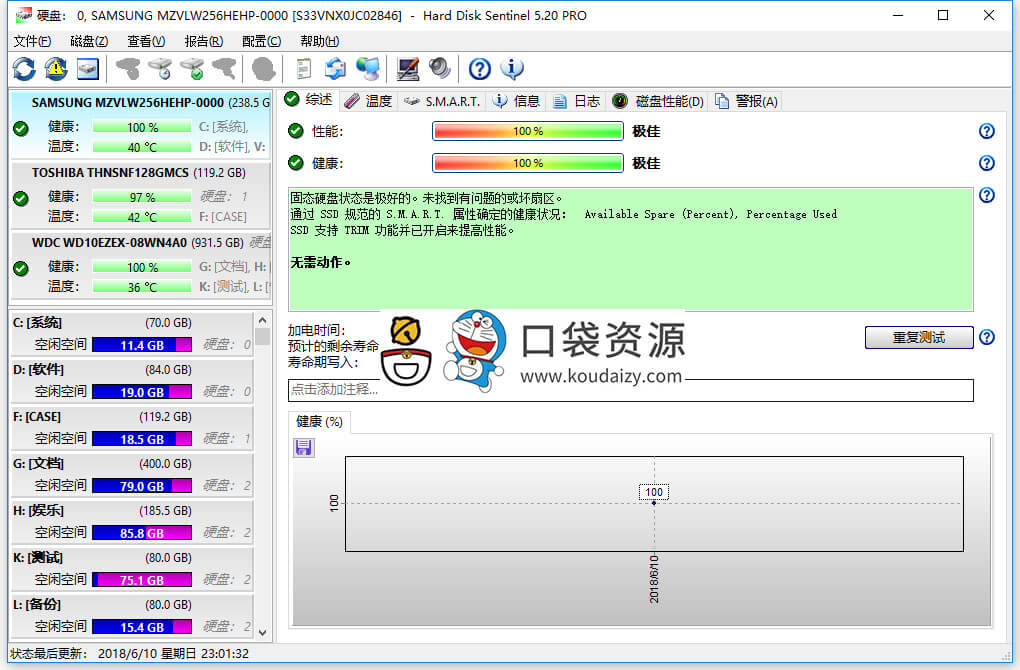The width and height of the screenshot is (1020, 670).
Task: Click the floppy save icon on the chart
Action: click(303, 448)
